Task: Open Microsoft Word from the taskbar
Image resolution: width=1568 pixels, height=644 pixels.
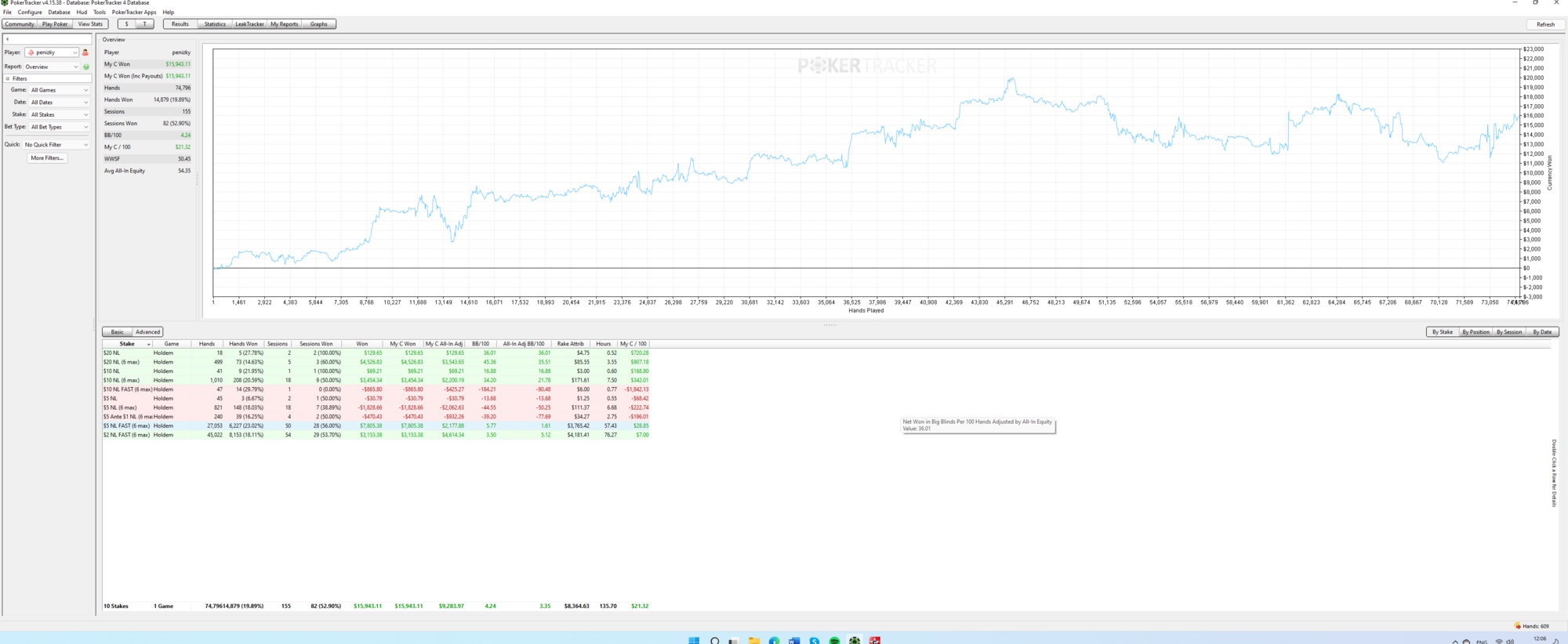Action: point(794,640)
